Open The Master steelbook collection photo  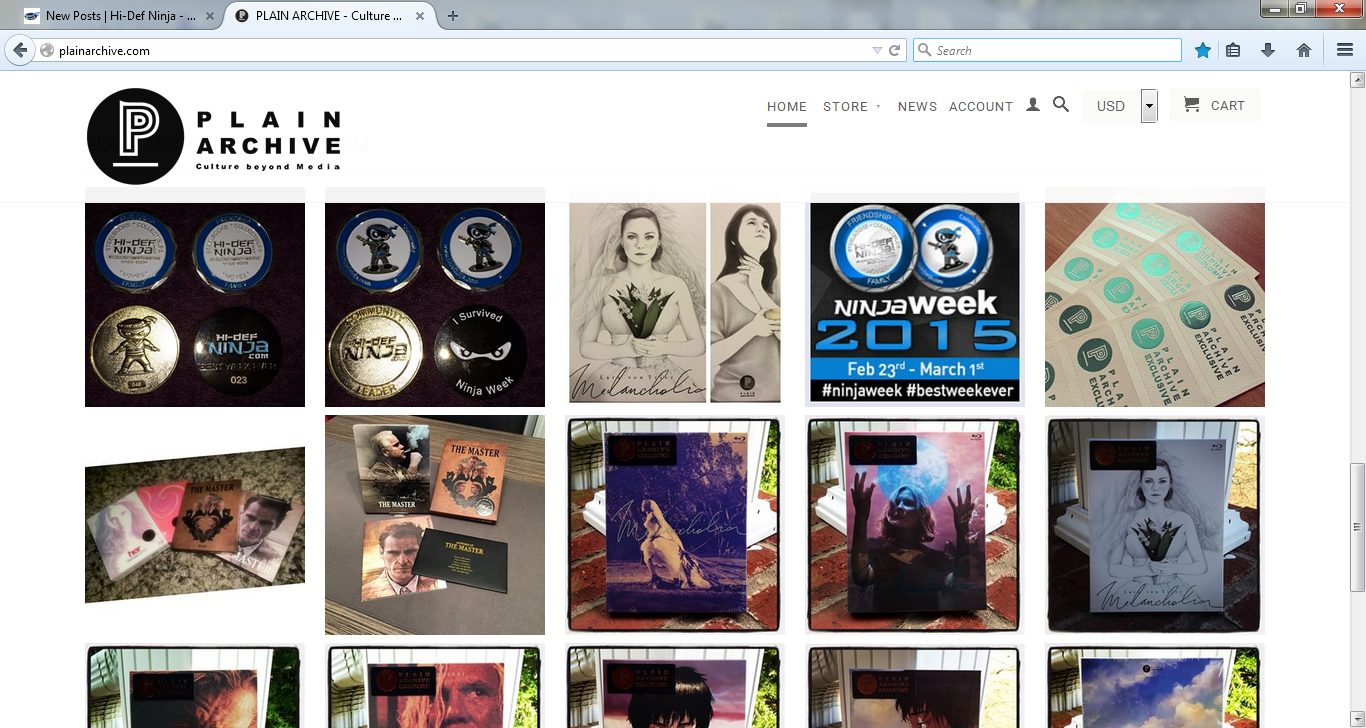[435, 525]
